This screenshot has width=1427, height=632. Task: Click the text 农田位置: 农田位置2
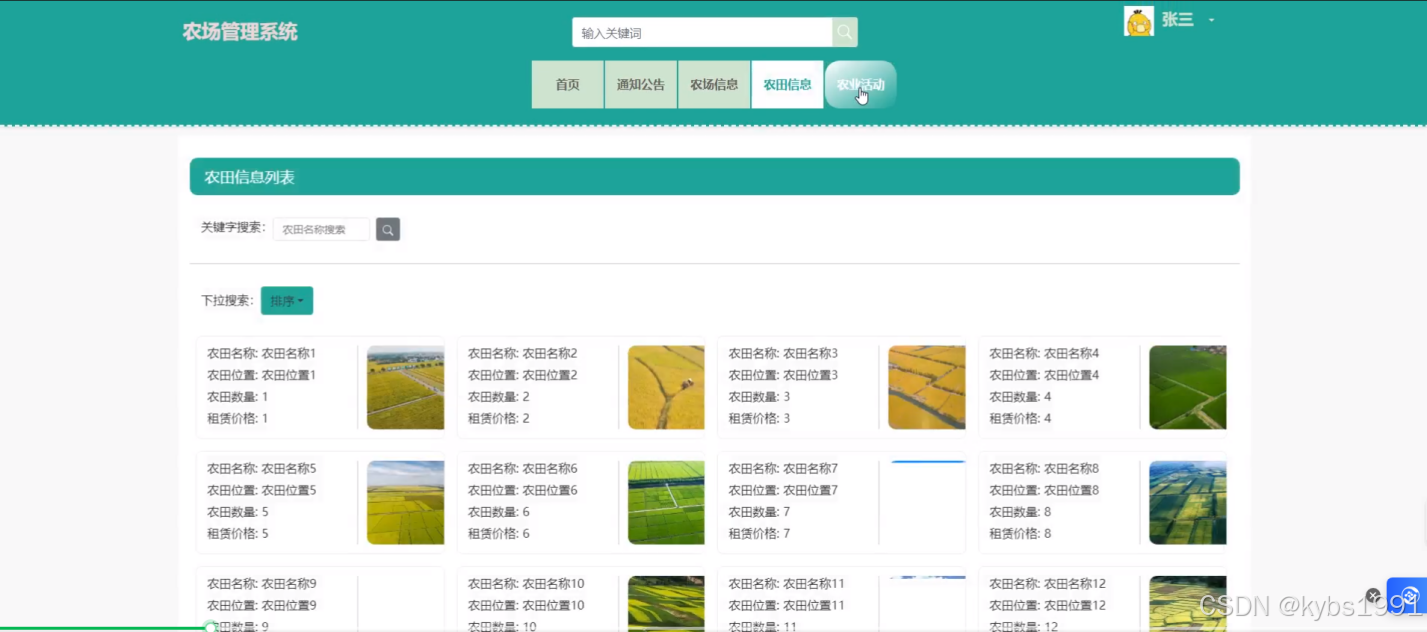pos(523,375)
